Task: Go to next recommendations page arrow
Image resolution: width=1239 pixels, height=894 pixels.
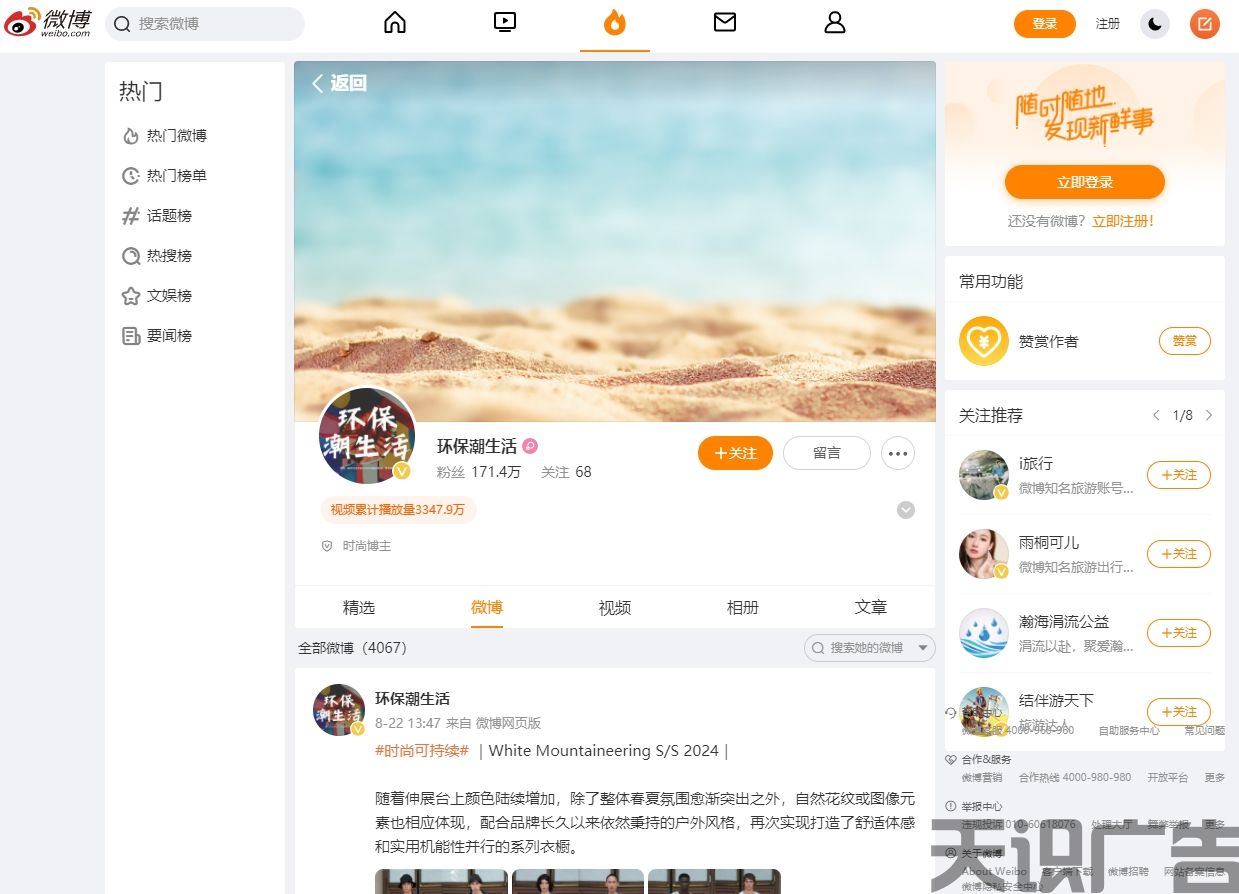Action: (x=1209, y=415)
